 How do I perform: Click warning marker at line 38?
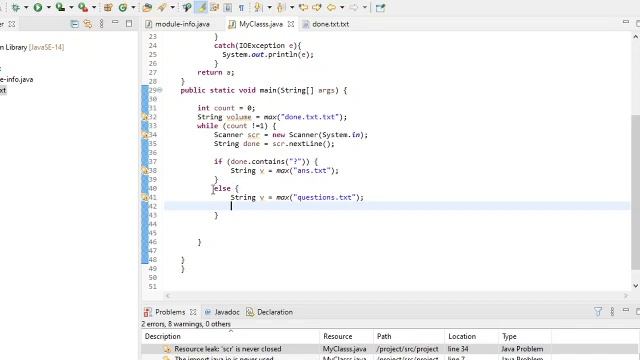pyautogui.click(x=145, y=171)
